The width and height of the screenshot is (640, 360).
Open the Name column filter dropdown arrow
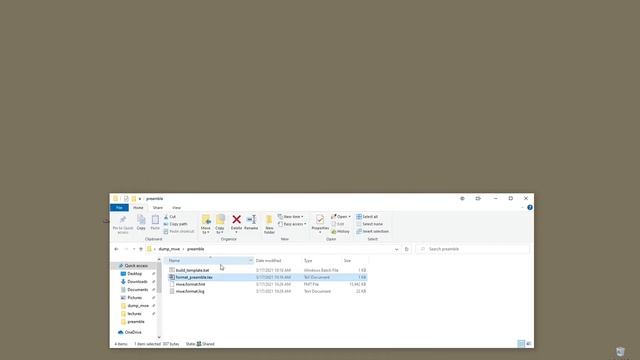click(251, 260)
